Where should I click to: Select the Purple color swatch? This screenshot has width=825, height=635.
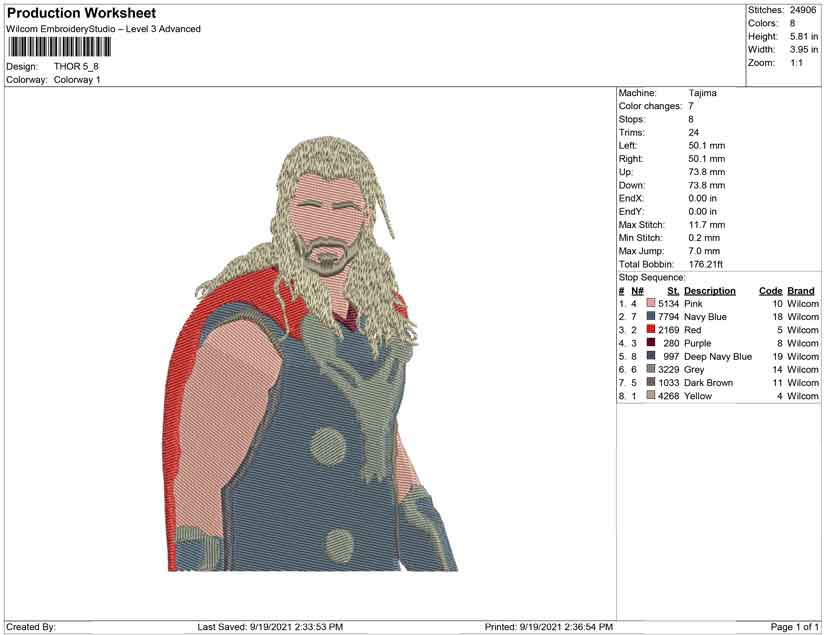(651, 343)
